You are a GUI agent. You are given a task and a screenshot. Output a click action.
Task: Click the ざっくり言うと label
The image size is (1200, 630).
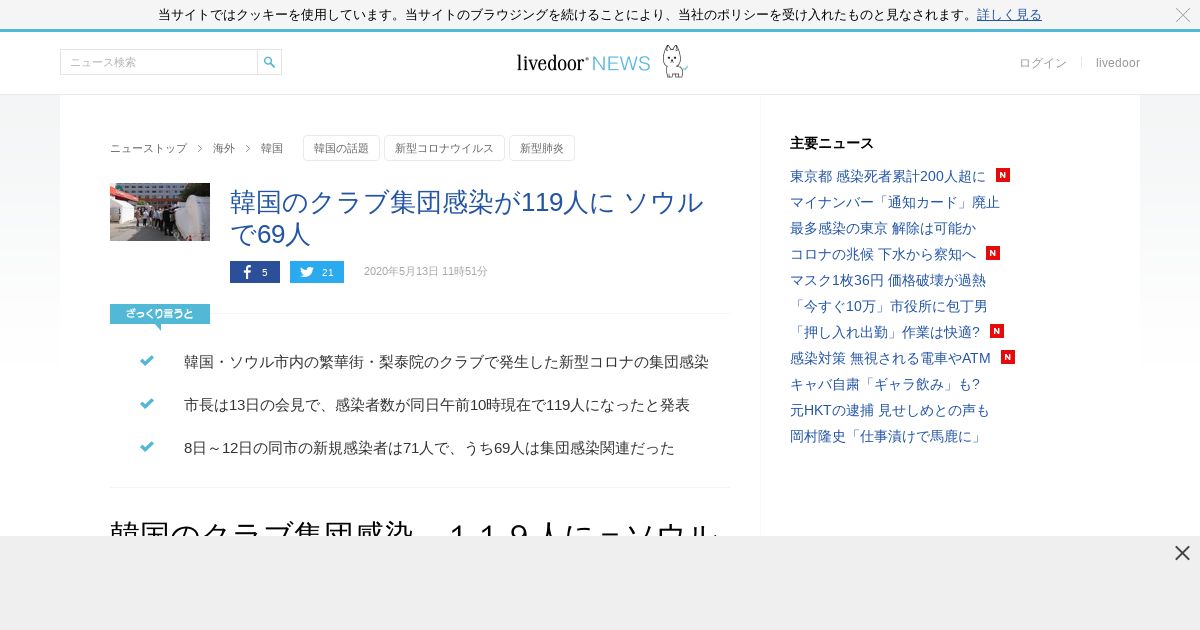[x=160, y=314]
